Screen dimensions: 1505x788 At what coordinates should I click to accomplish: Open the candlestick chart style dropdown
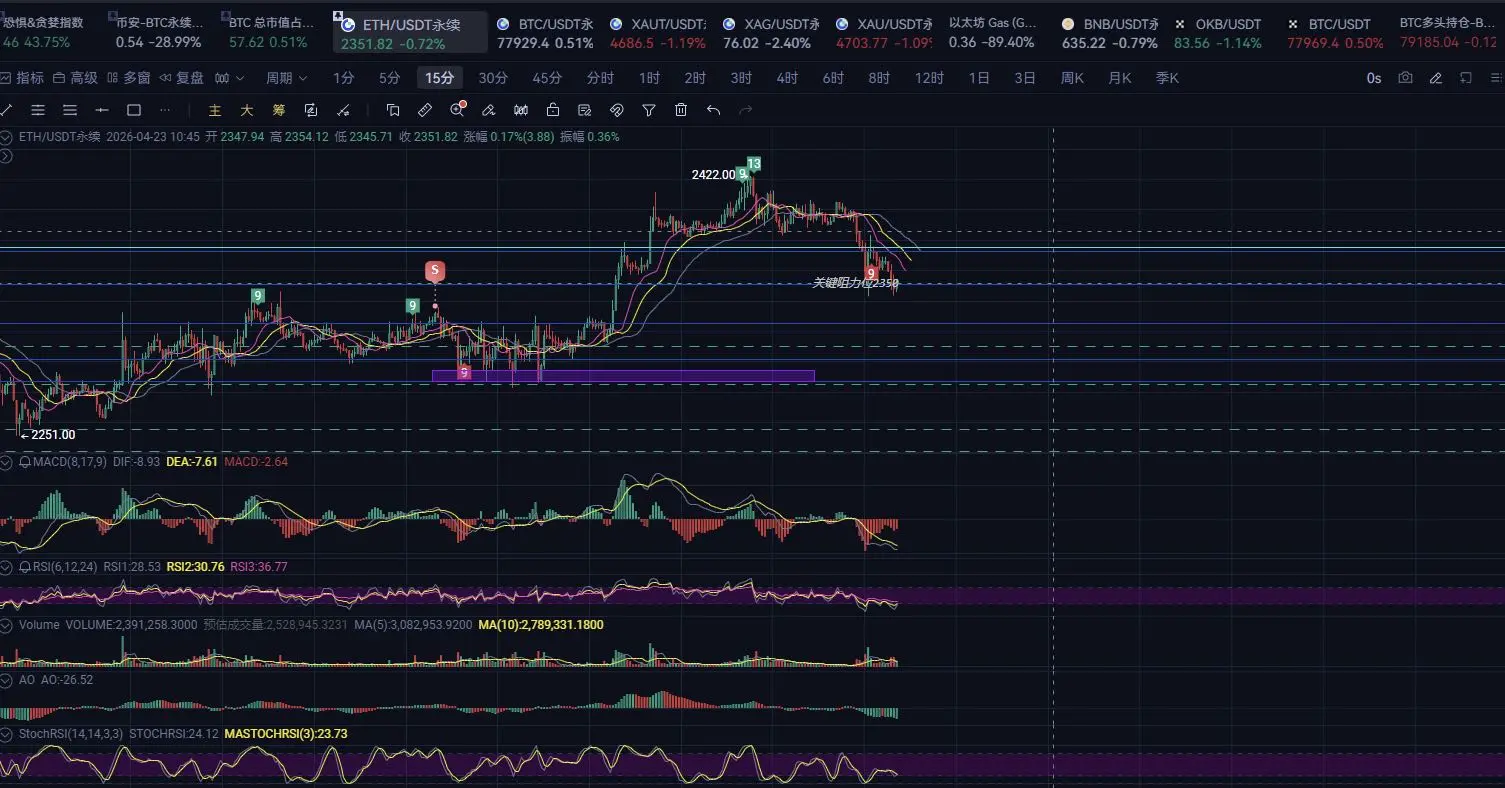229,78
